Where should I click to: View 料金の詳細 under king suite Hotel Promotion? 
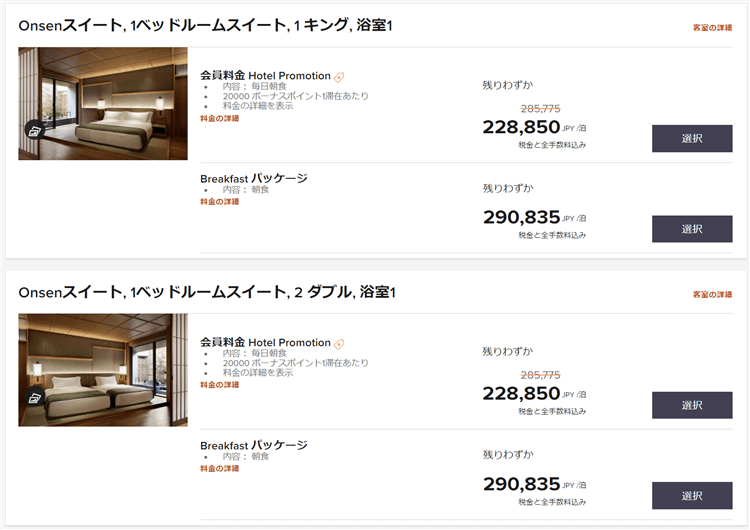[x=220, y=119]
